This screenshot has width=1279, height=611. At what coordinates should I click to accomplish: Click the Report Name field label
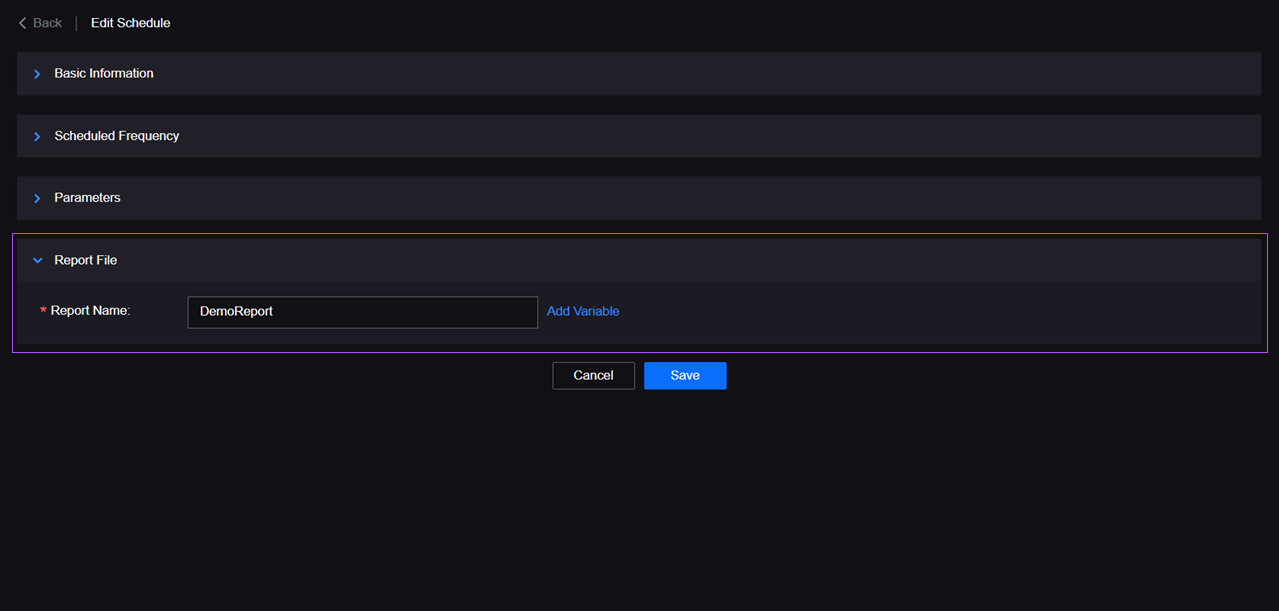(90, 311)
